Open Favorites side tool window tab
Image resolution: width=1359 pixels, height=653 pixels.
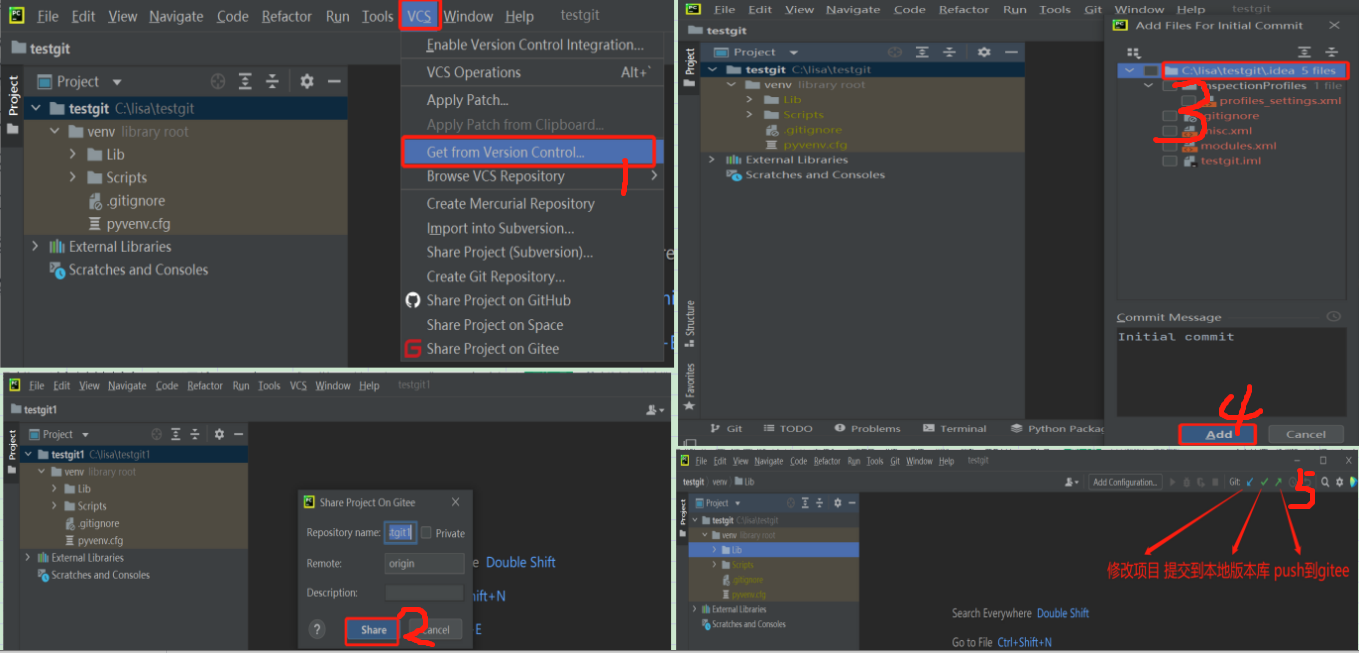tap(689, 387)
